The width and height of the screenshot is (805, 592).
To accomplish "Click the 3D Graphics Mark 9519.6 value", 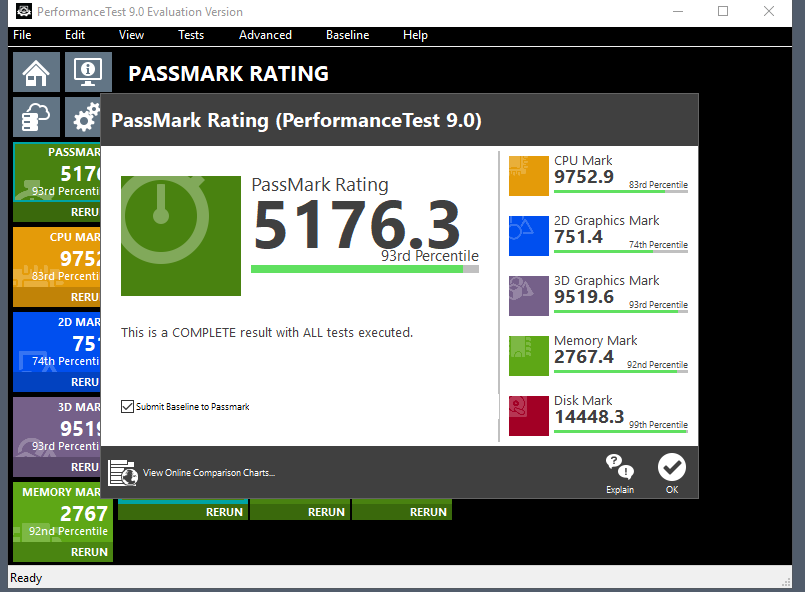I will pyautogui.click(x=584, y=297).
